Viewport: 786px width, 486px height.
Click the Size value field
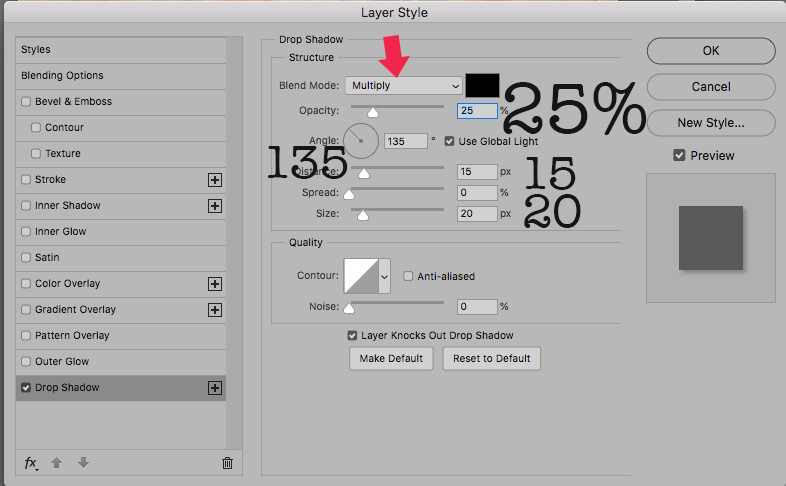pos(477,214)
